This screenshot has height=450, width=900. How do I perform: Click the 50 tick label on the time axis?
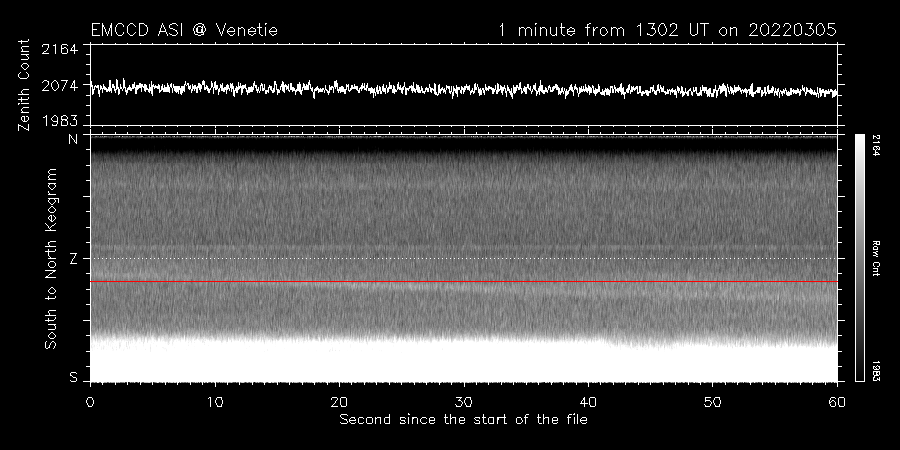tap(712, 402)
